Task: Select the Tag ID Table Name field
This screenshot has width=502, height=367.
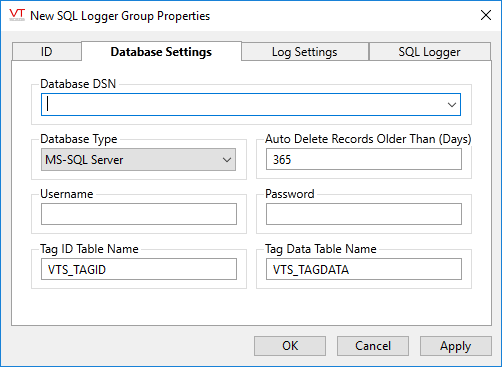Action: click(x=139, y=269)
